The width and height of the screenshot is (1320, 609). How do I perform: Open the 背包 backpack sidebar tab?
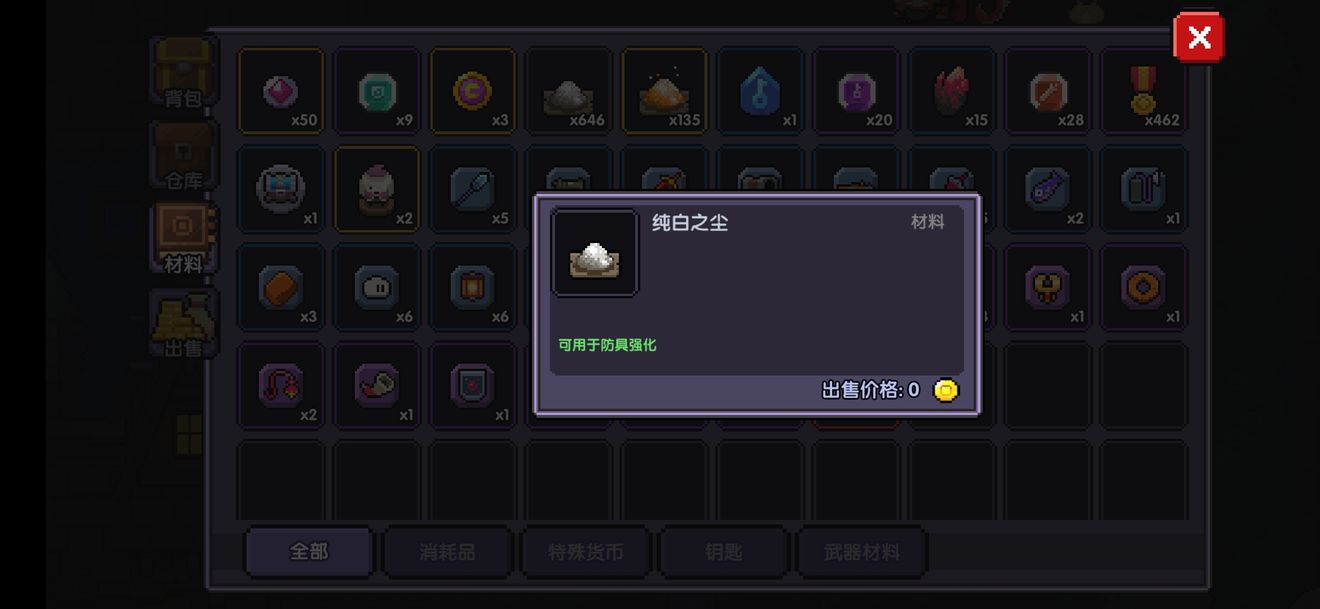pos(183,73)
